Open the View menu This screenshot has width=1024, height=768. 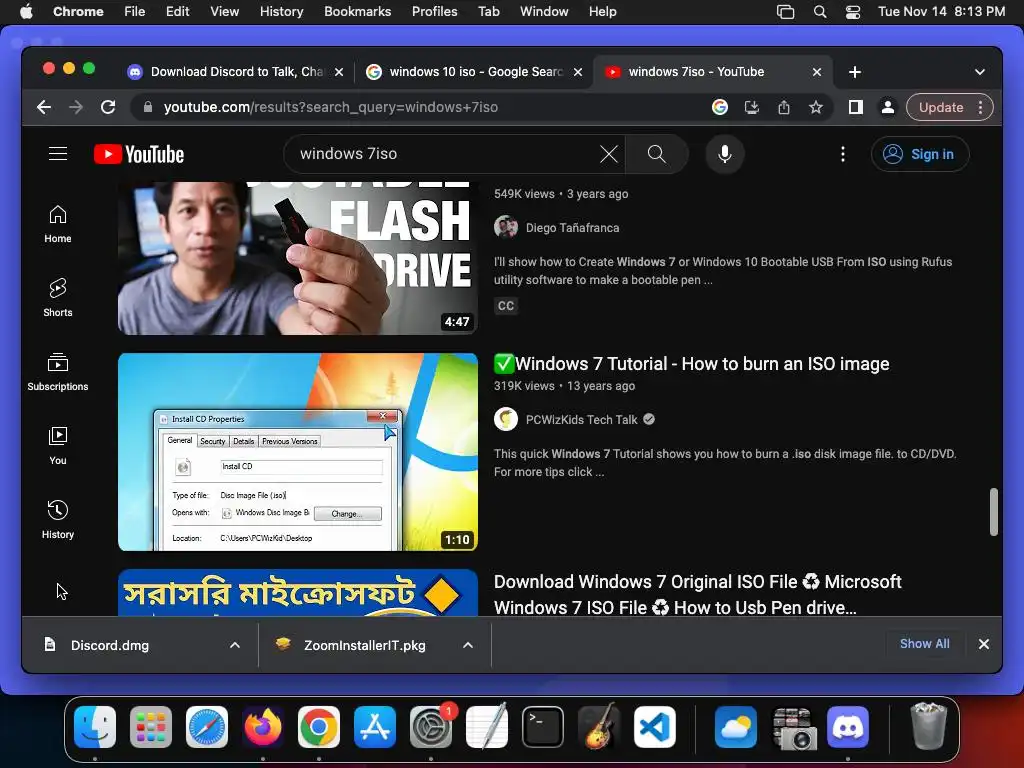224,12
